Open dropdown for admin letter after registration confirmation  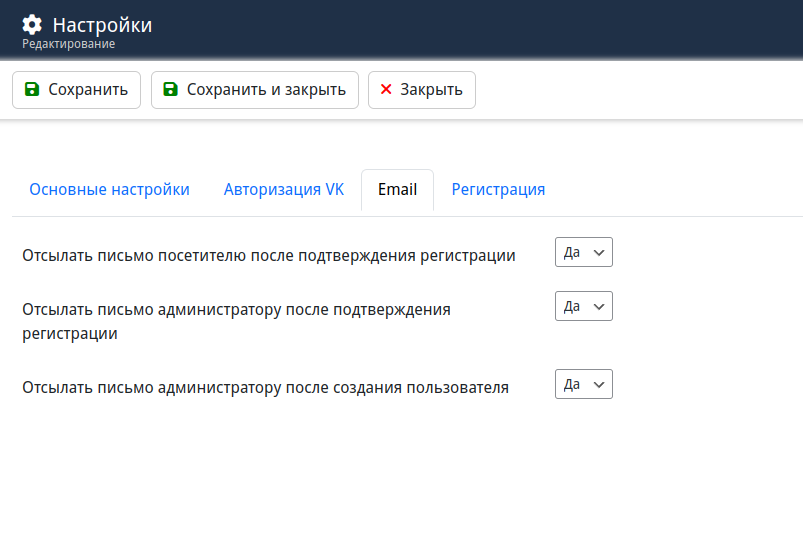[583, 306]
